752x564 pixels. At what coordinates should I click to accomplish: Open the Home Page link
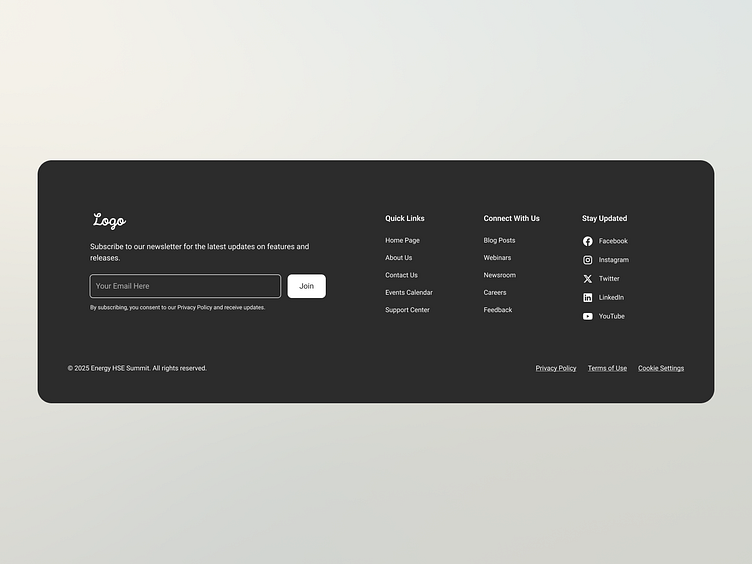[402, 240]
